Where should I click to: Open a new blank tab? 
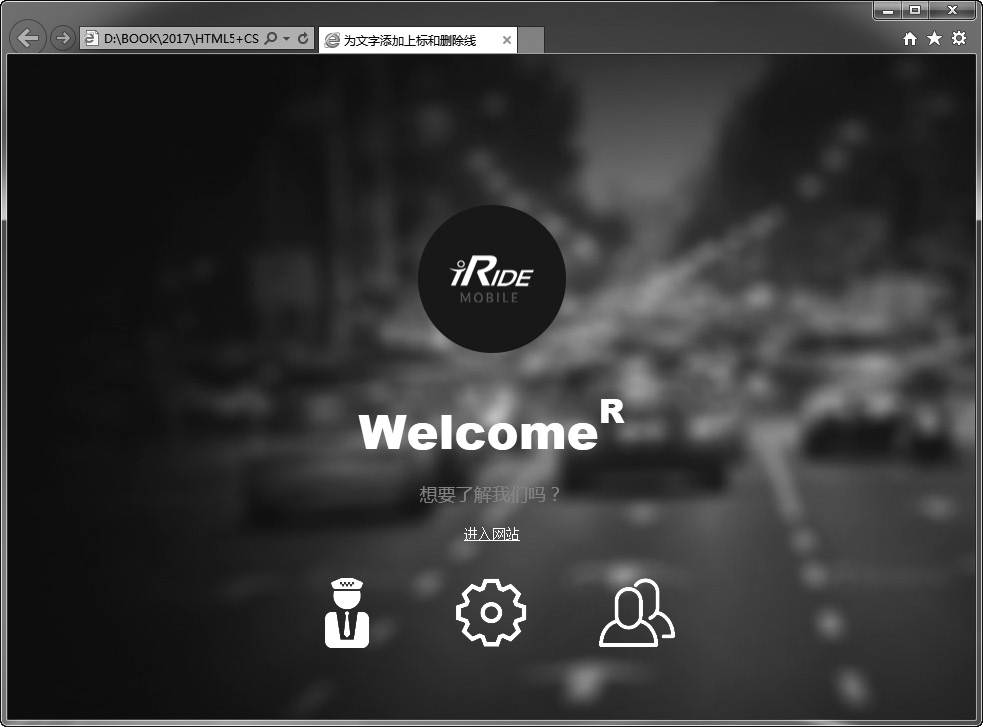click(x=530, y=41)
